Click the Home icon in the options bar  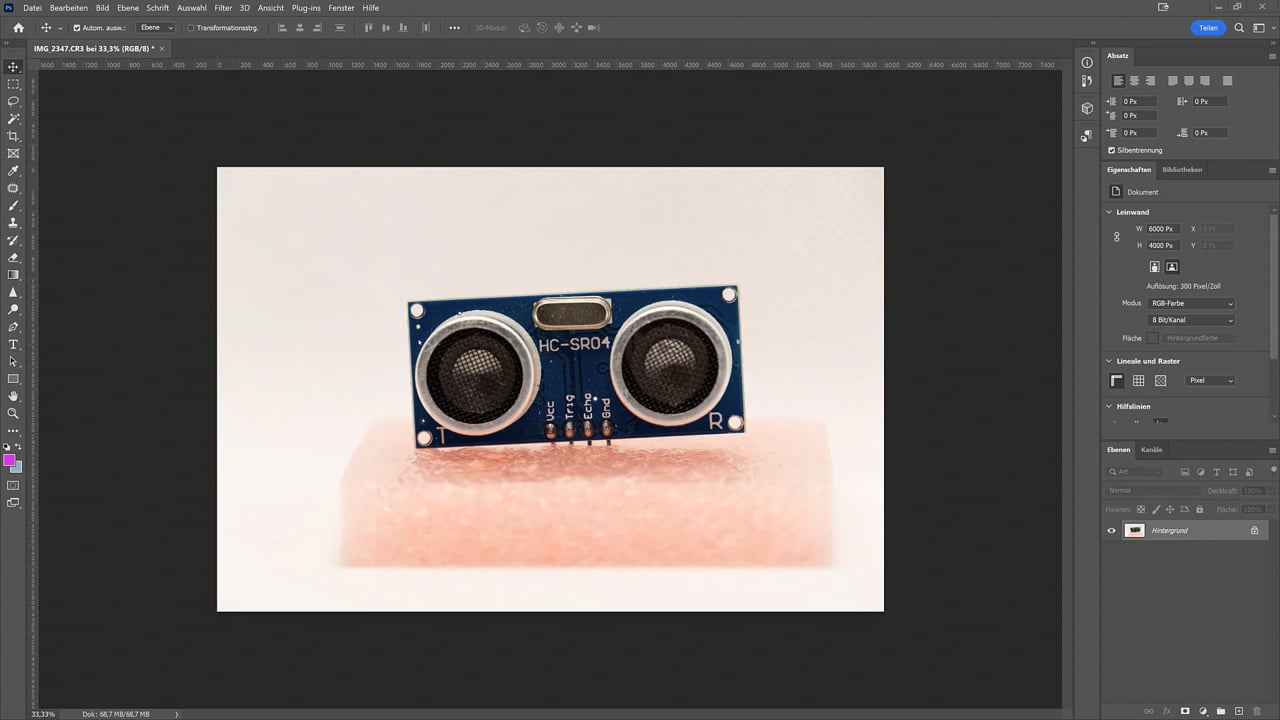pos(18,28)
